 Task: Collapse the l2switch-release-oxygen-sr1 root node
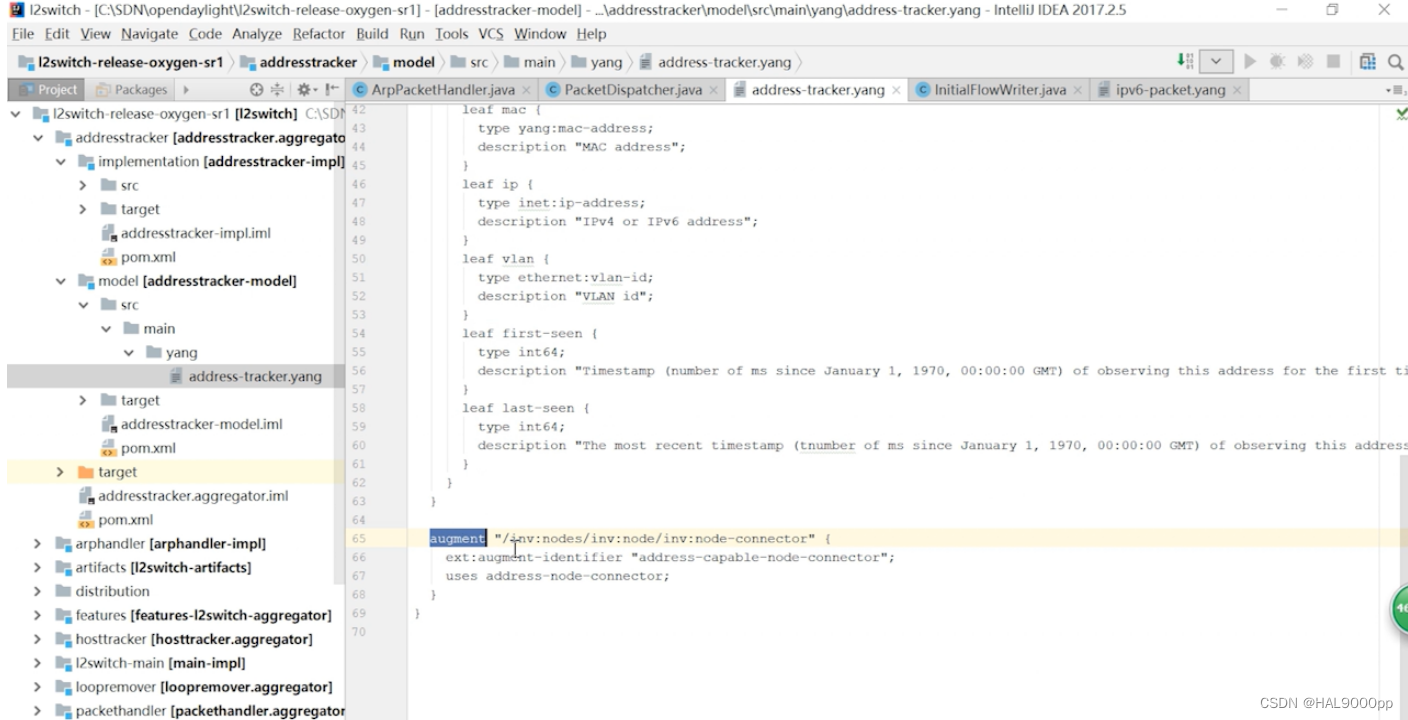15,114
